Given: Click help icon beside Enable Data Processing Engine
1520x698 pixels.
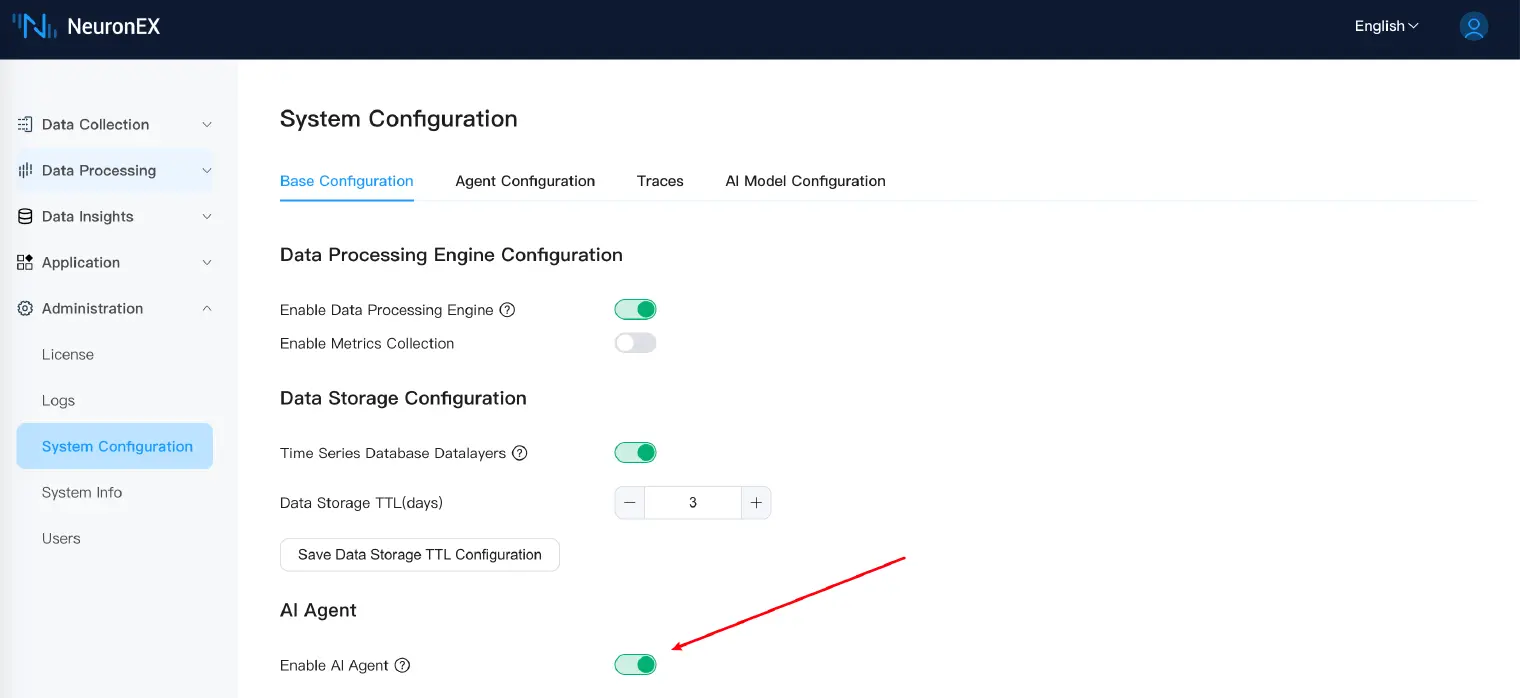Looking at the screenshot, I should [507, 310].
